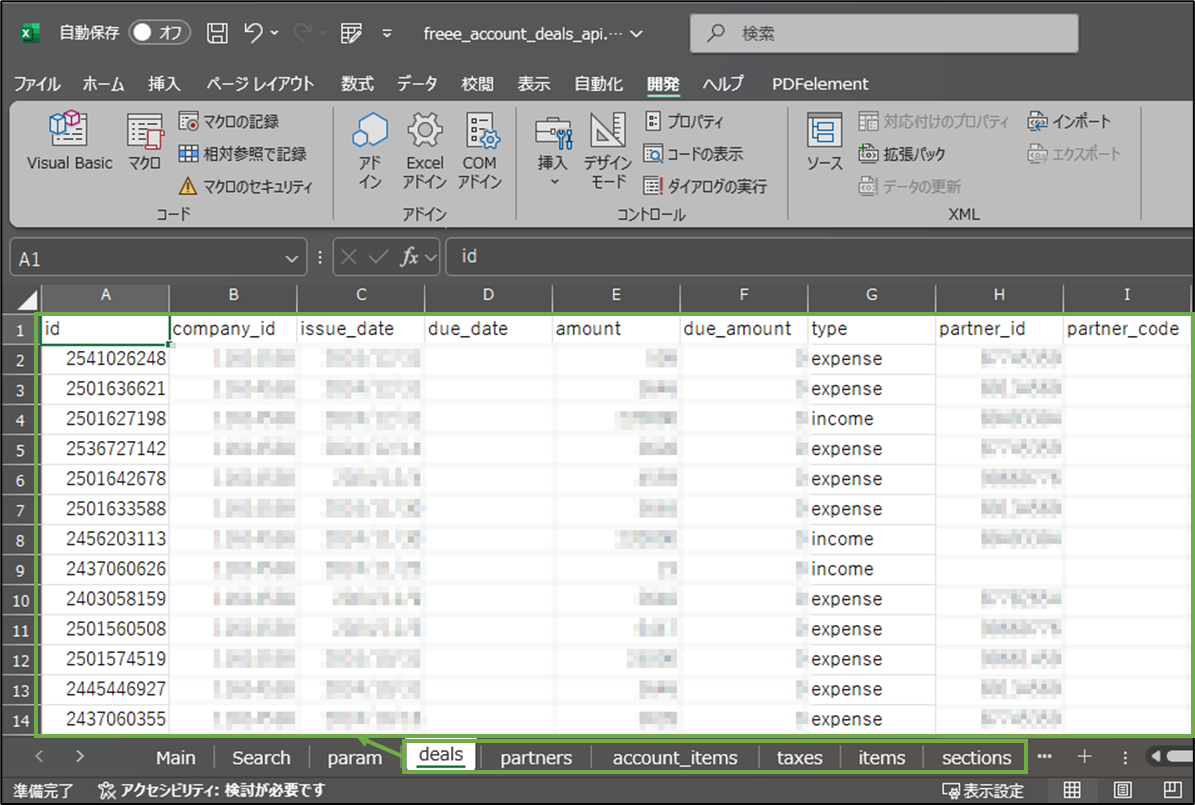This screenshot has height=805, width=1195.
Task: Open the Search sheet tab
Action: tap(261, 758)
